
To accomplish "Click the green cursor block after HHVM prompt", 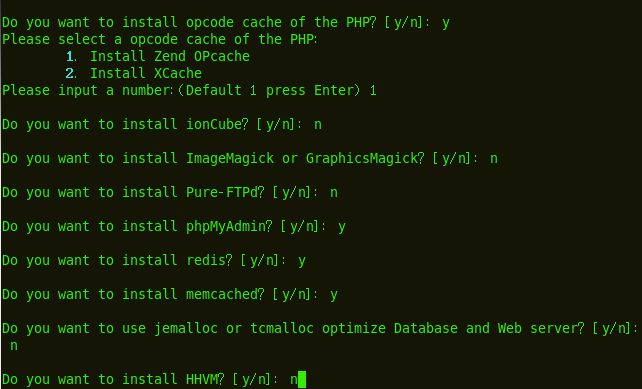I will click(x=302, y=380).
